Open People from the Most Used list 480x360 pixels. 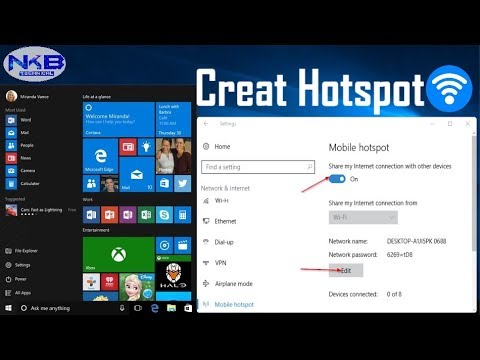[x=20, y=145]
